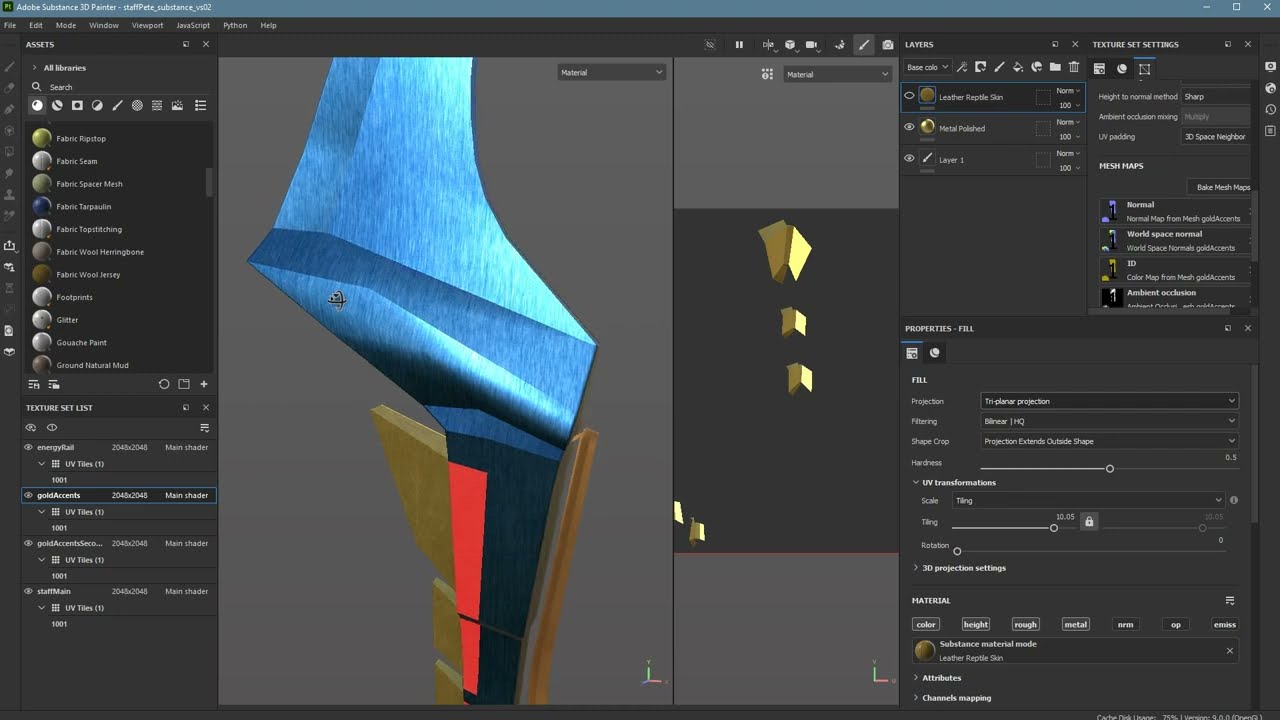
Task: Open the Base color channel dropdown
Action: click(x=928, y=67)
